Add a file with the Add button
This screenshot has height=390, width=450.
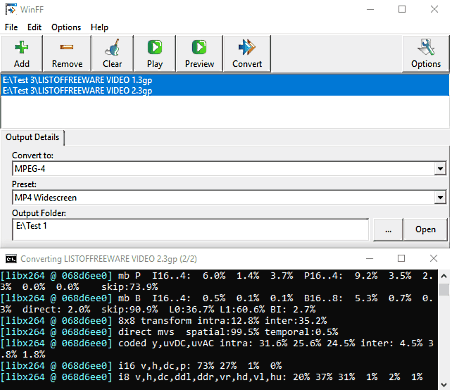(x=22, y=54)
